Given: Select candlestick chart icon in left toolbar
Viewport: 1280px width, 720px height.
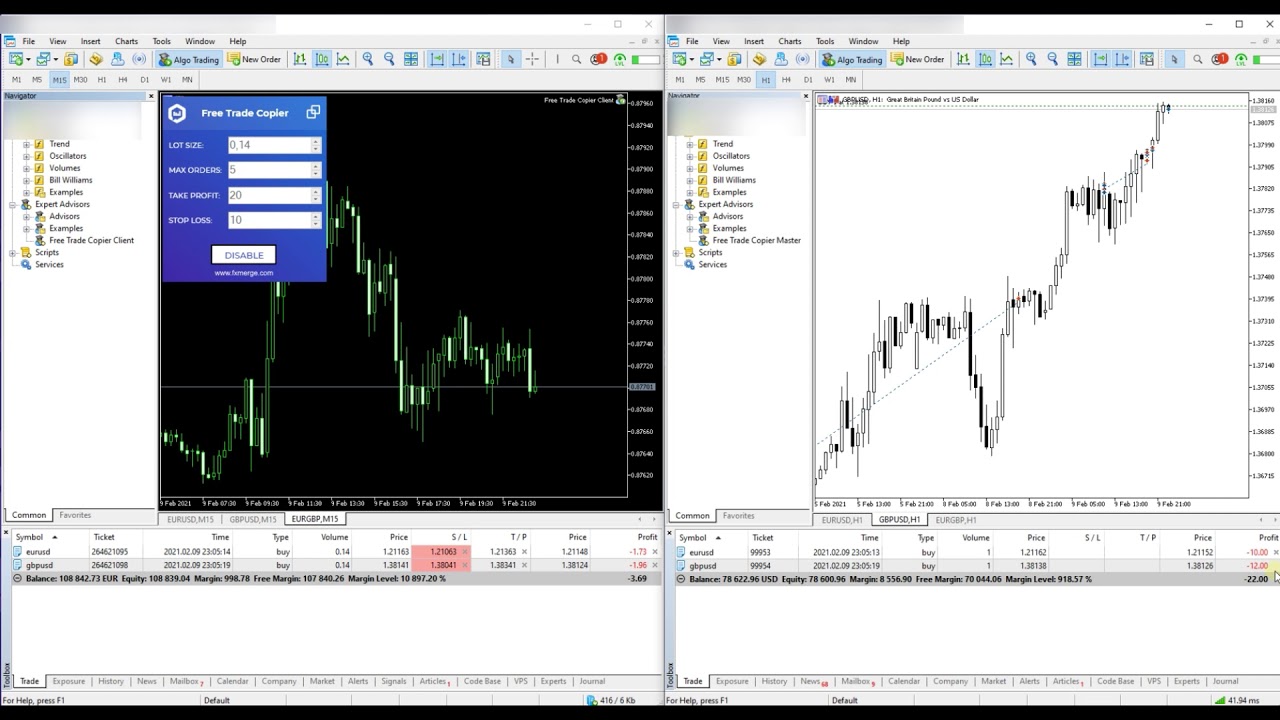Looking at the screenshot, I should point(322,59).
